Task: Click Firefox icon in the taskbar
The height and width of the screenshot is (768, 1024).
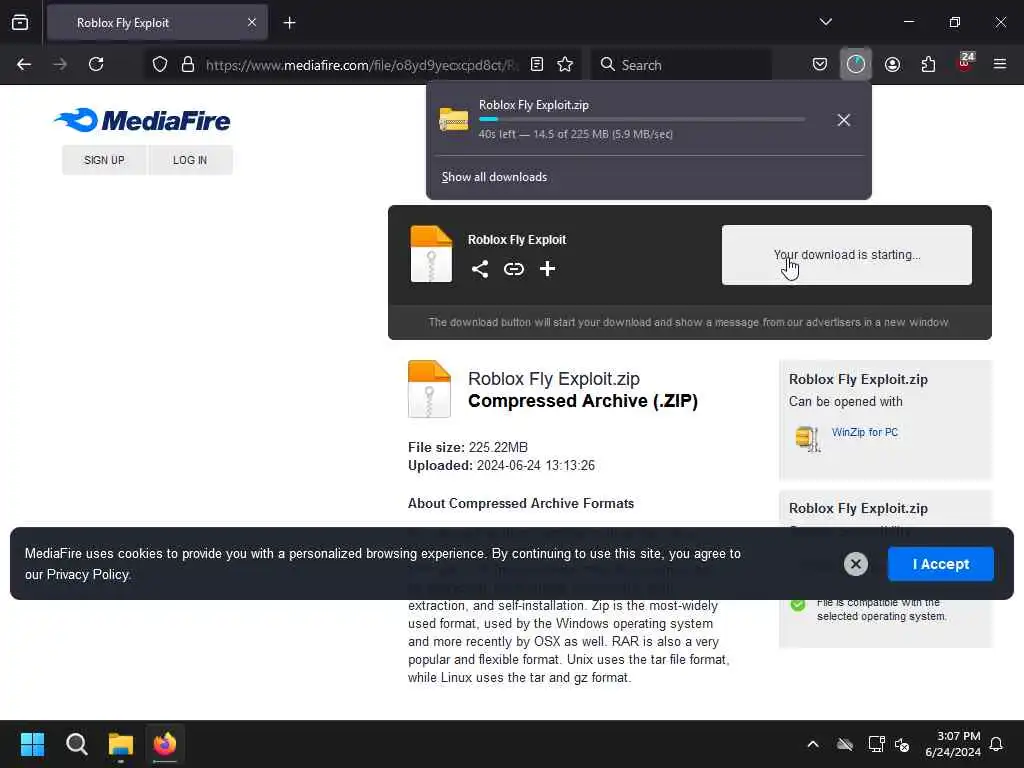Action: (x=165, y=744)
